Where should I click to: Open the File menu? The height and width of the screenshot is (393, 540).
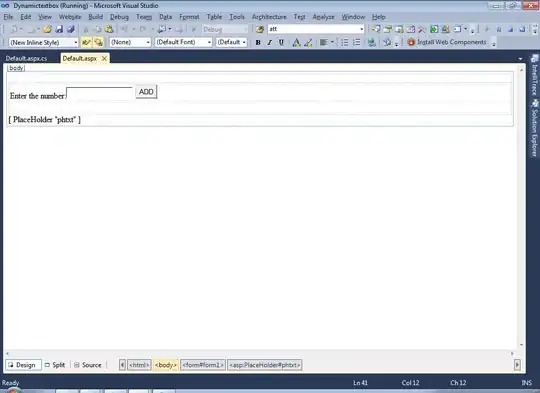point(8,17)
